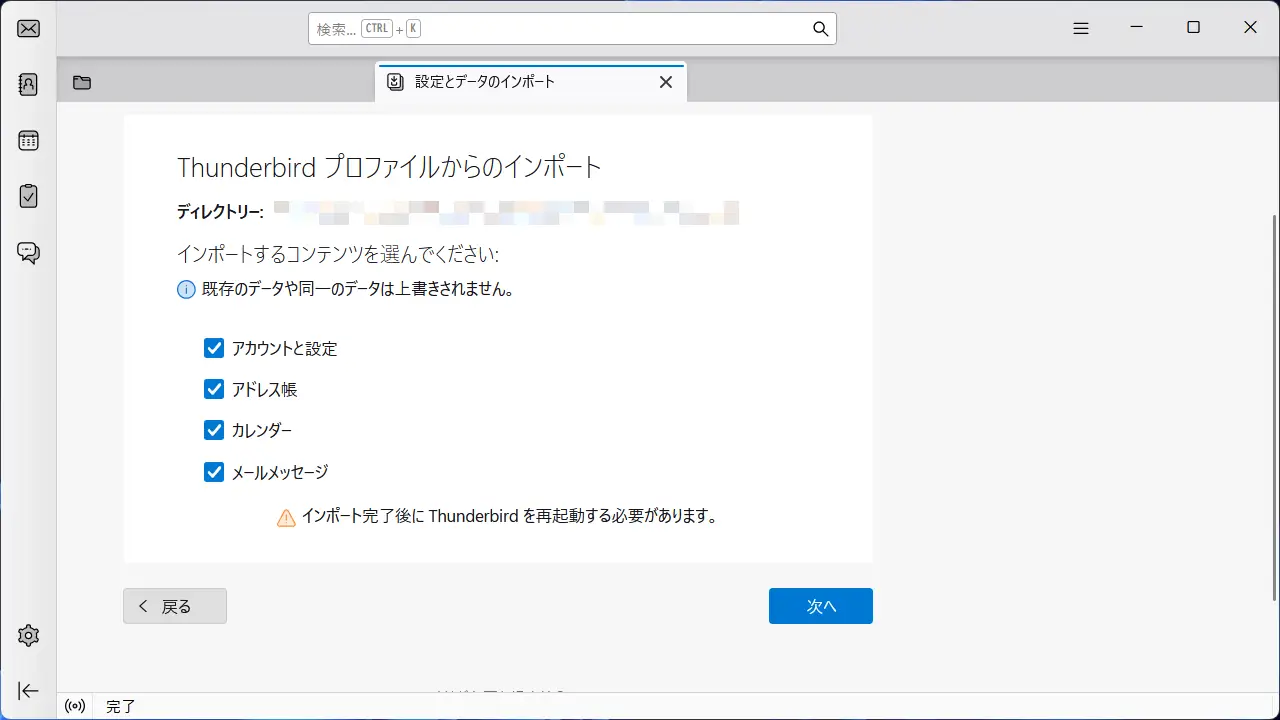The height and width of the screenshot is (720, 1280).
Task: Open the hamburger application menu
Action: point(1080,28)
